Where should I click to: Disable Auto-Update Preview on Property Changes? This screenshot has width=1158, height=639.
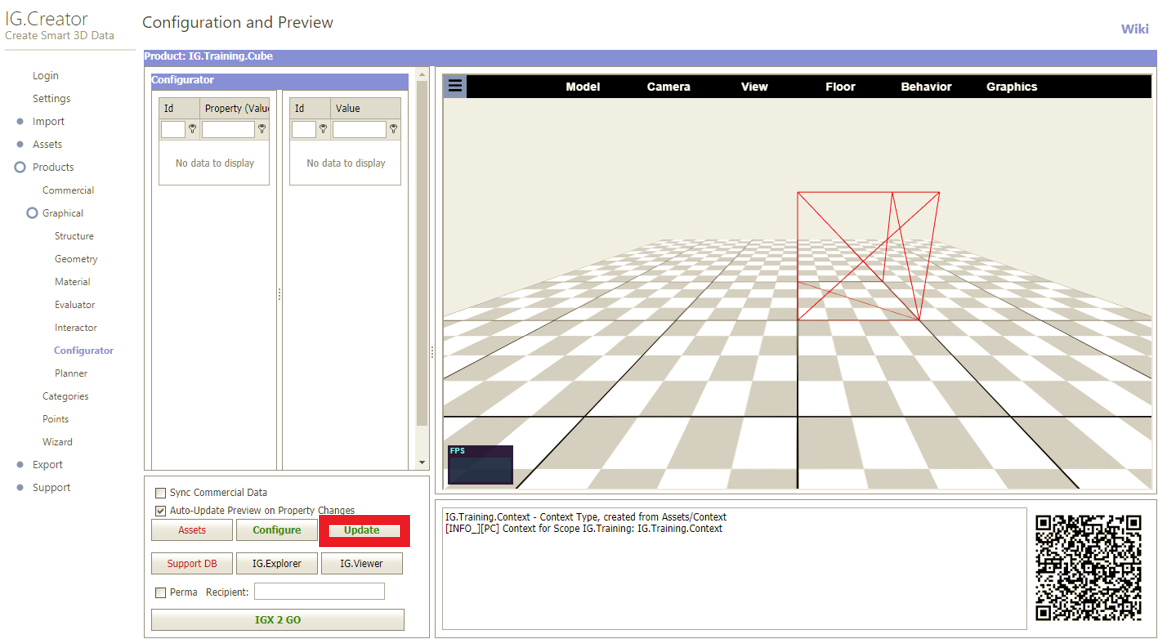[161, 510]
